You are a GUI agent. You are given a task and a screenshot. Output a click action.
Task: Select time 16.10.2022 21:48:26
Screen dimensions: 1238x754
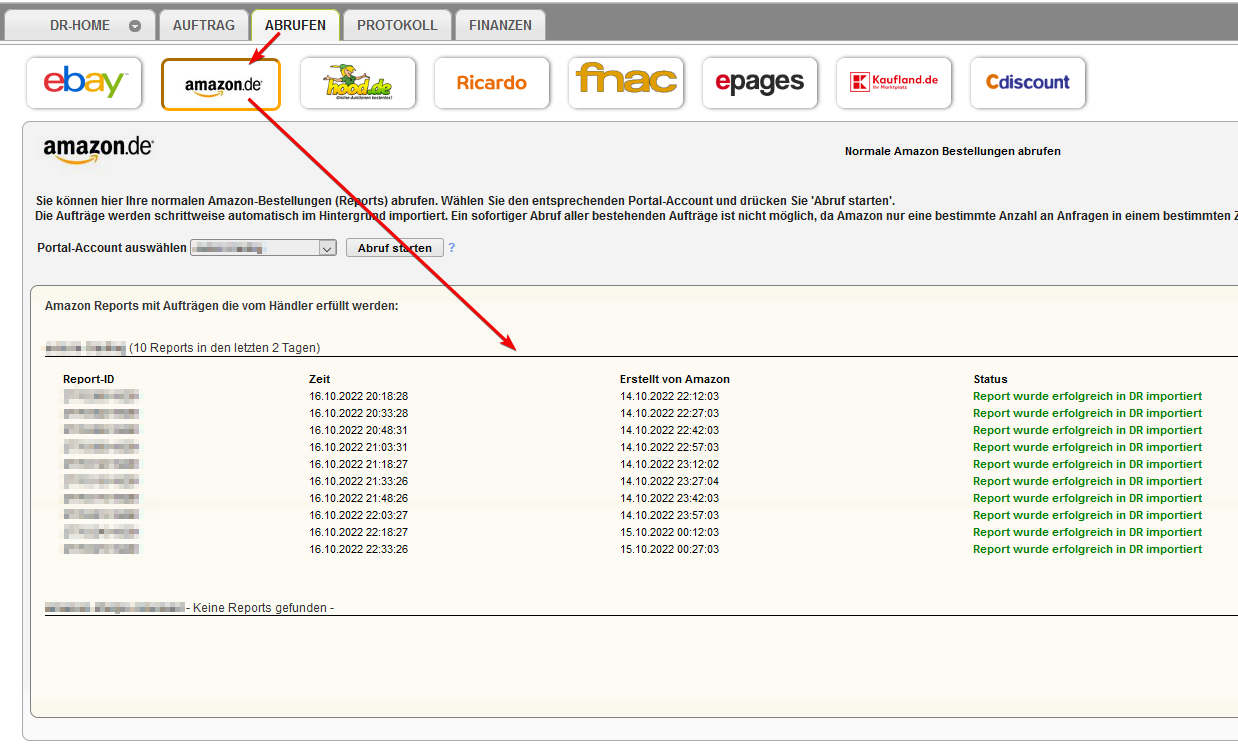359,498
